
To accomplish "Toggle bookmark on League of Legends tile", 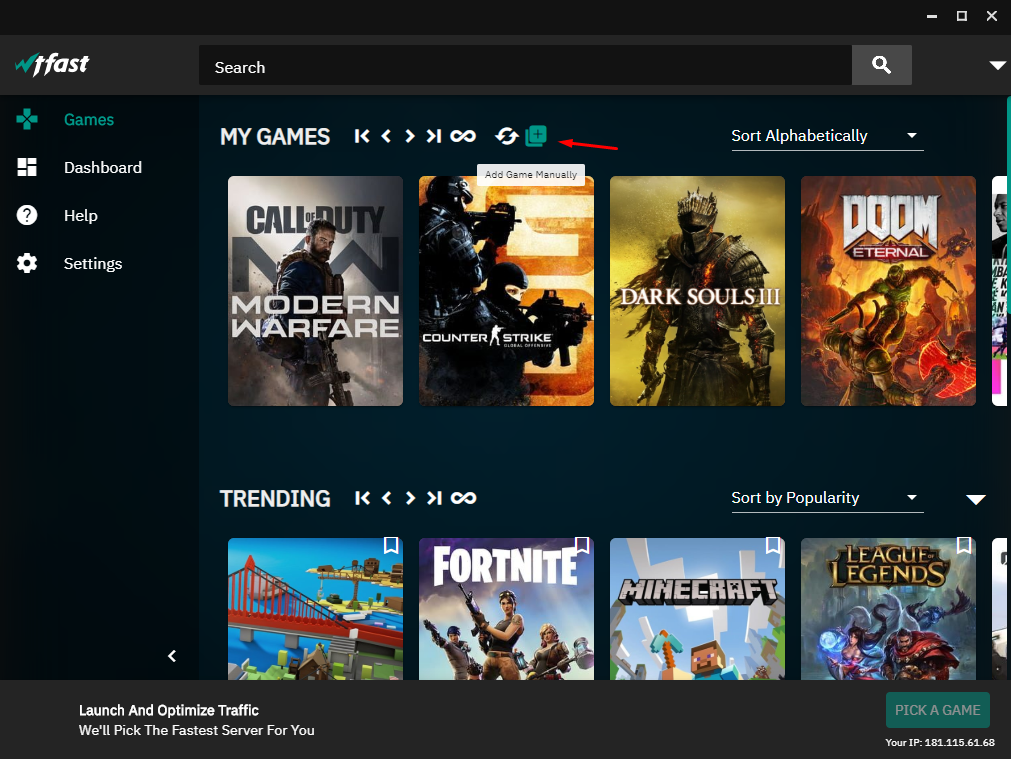I will (964, 545).
